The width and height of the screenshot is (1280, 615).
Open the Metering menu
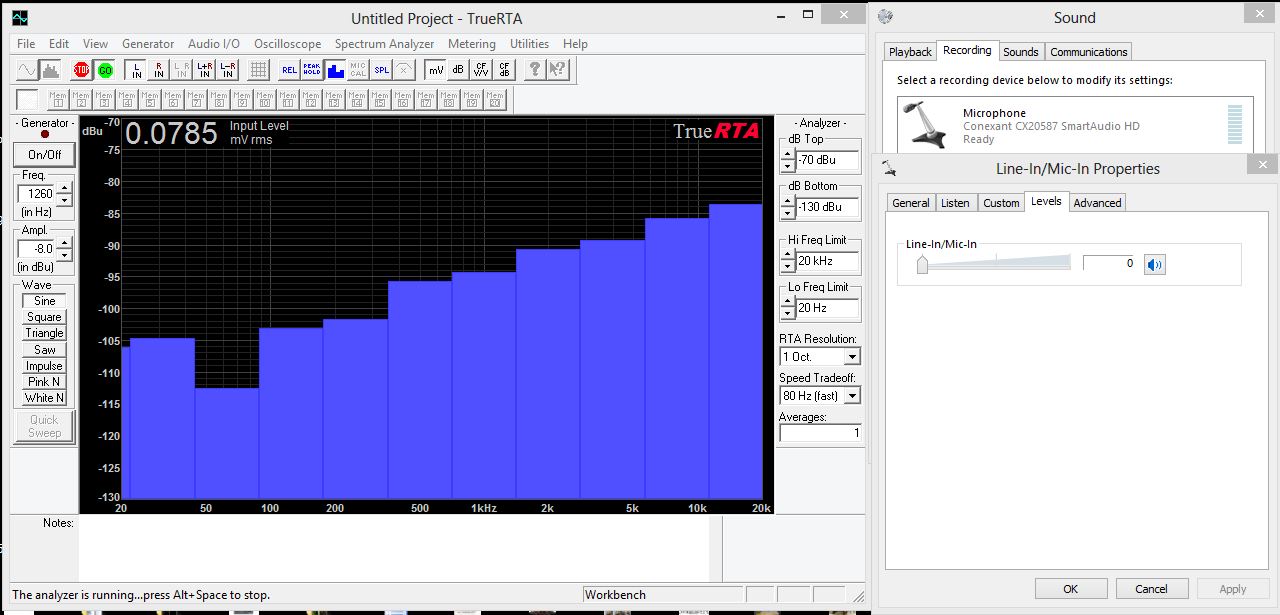(x=471, y=44)
